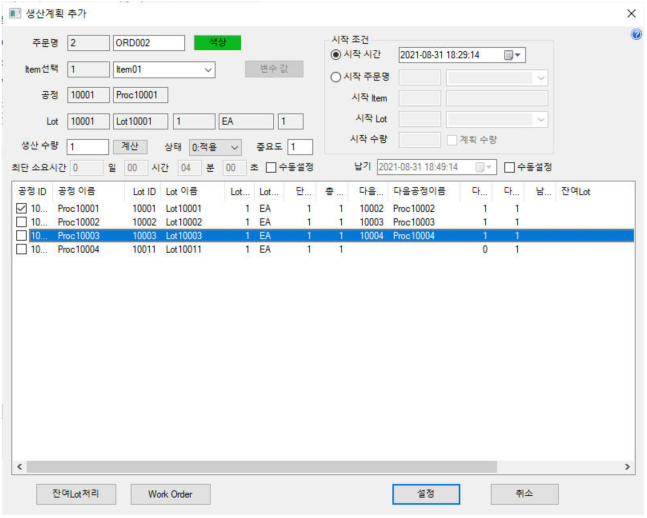Expand the Item01 selection dropdown
The image size is (647, 518).
pos(208,70)
